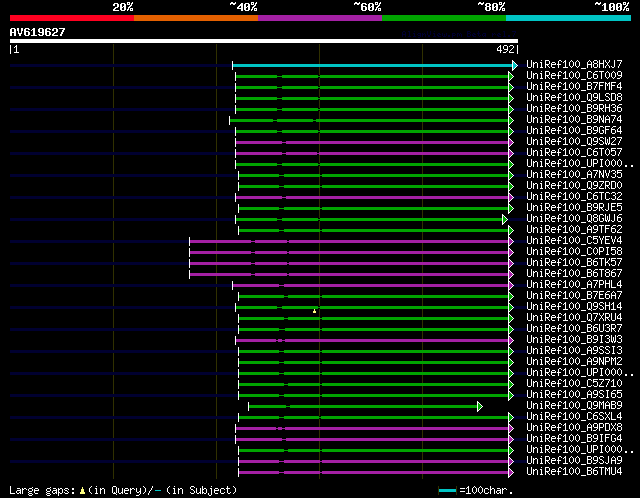Screen dimensions: 640x498
Task: Open the UniRef100_B7FMF4 entry
Action: [574, 87]
